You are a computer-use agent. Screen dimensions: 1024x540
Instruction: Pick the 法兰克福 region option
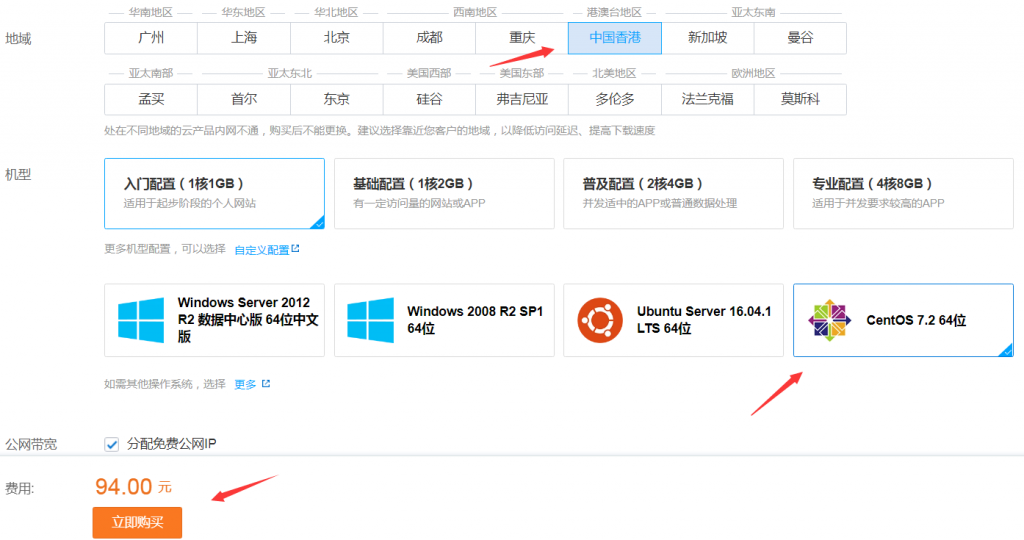707,99
